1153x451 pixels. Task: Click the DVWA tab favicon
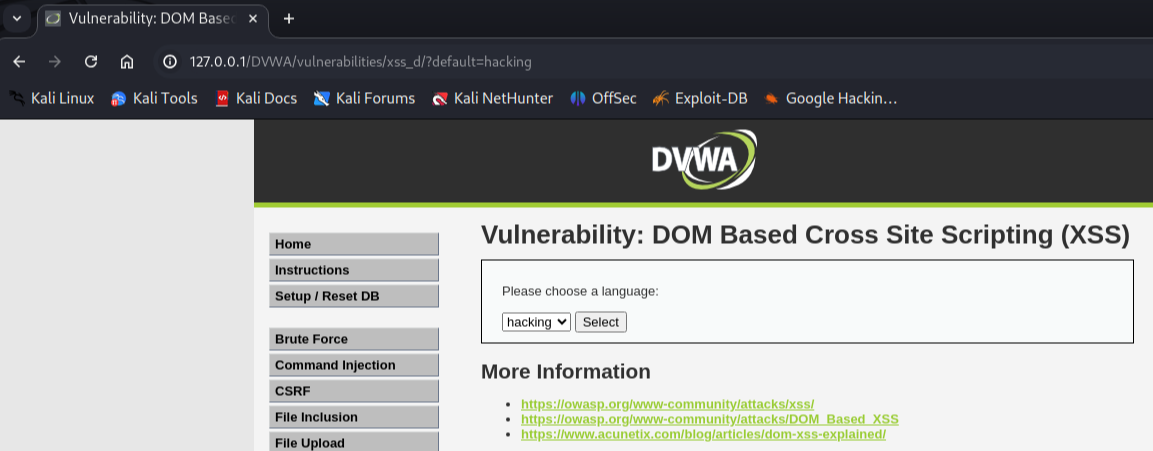[x=52, y=18]
